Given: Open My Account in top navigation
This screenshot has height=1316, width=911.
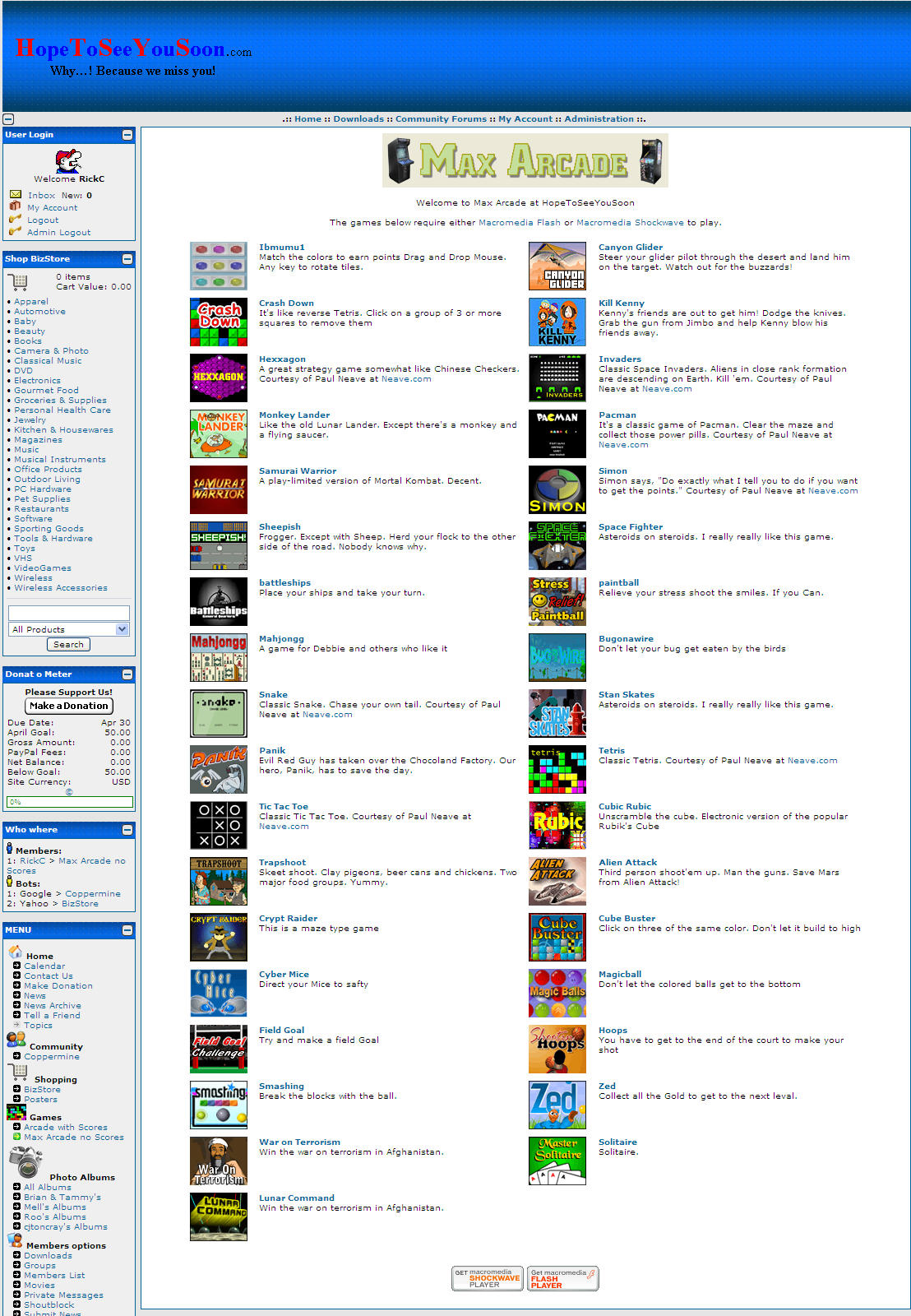Looking at the screenshot, I should (x=525, y=119).
